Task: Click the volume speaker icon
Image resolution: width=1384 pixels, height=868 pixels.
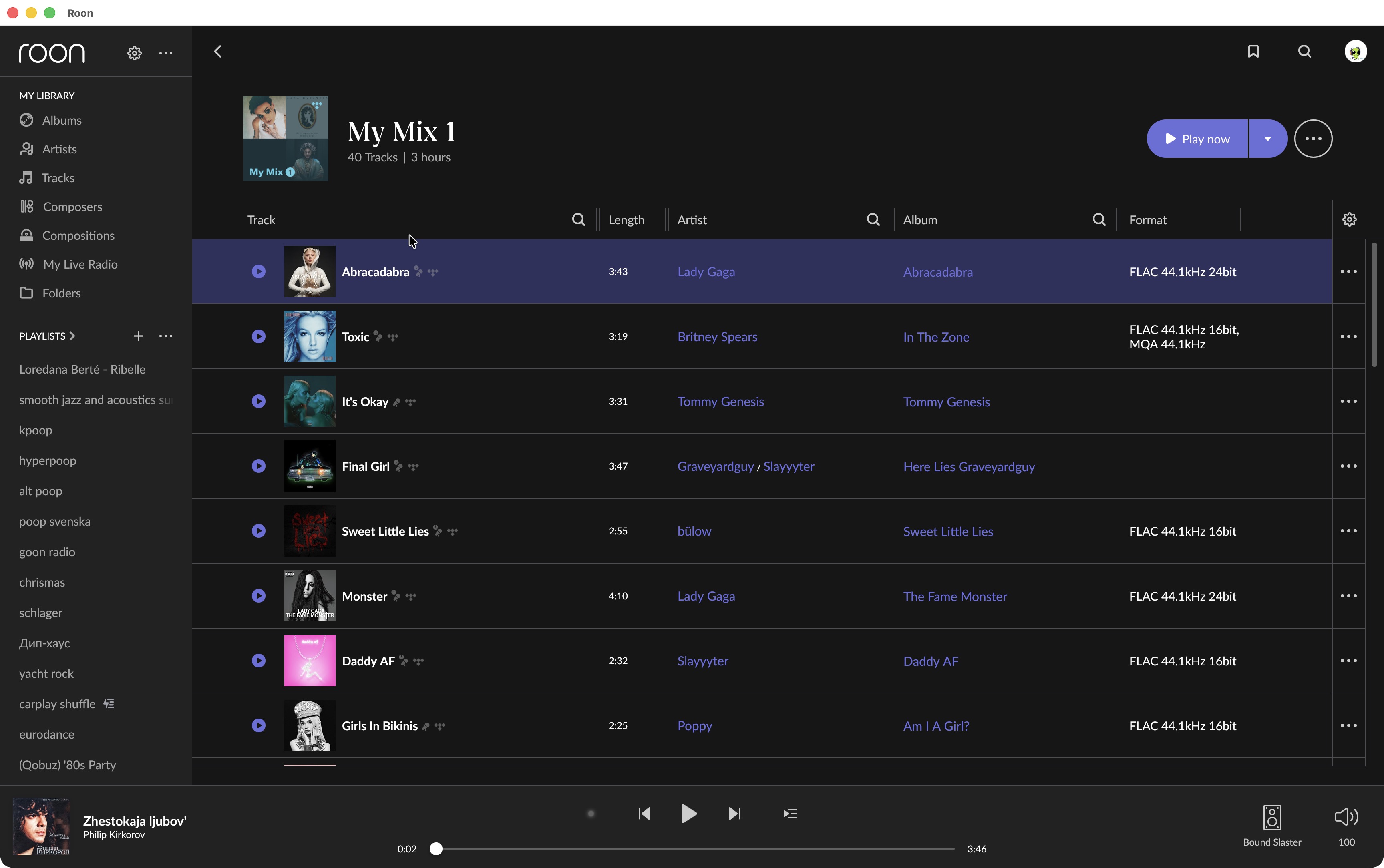Action: pyautogui.click(x=1346, y=816)
